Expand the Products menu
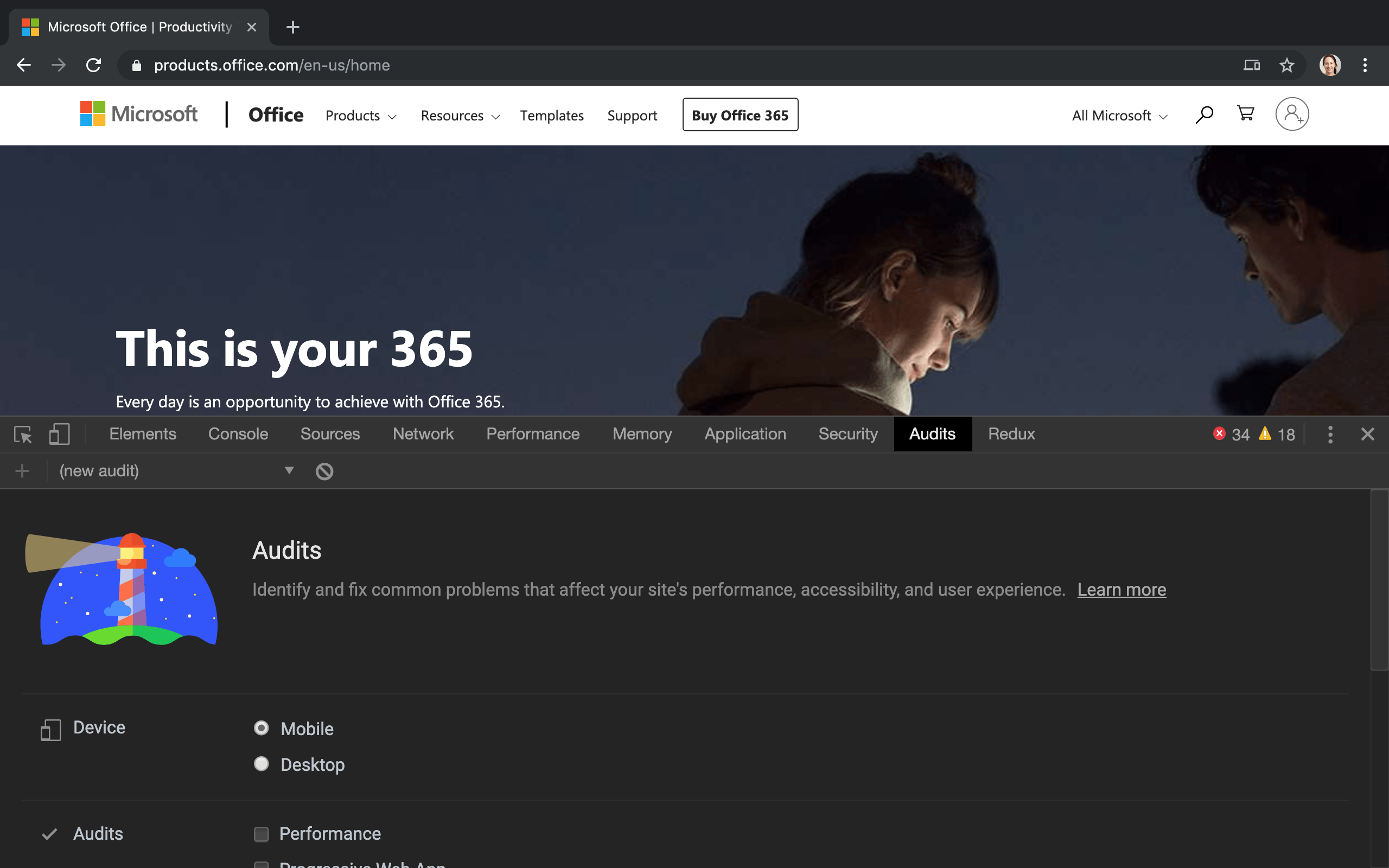 pos(361,116)
